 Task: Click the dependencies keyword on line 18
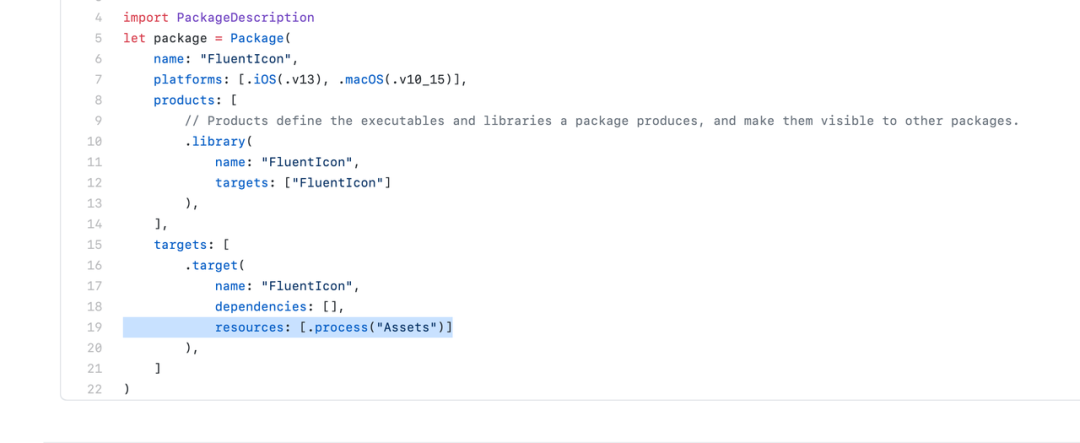click(260, 307)
